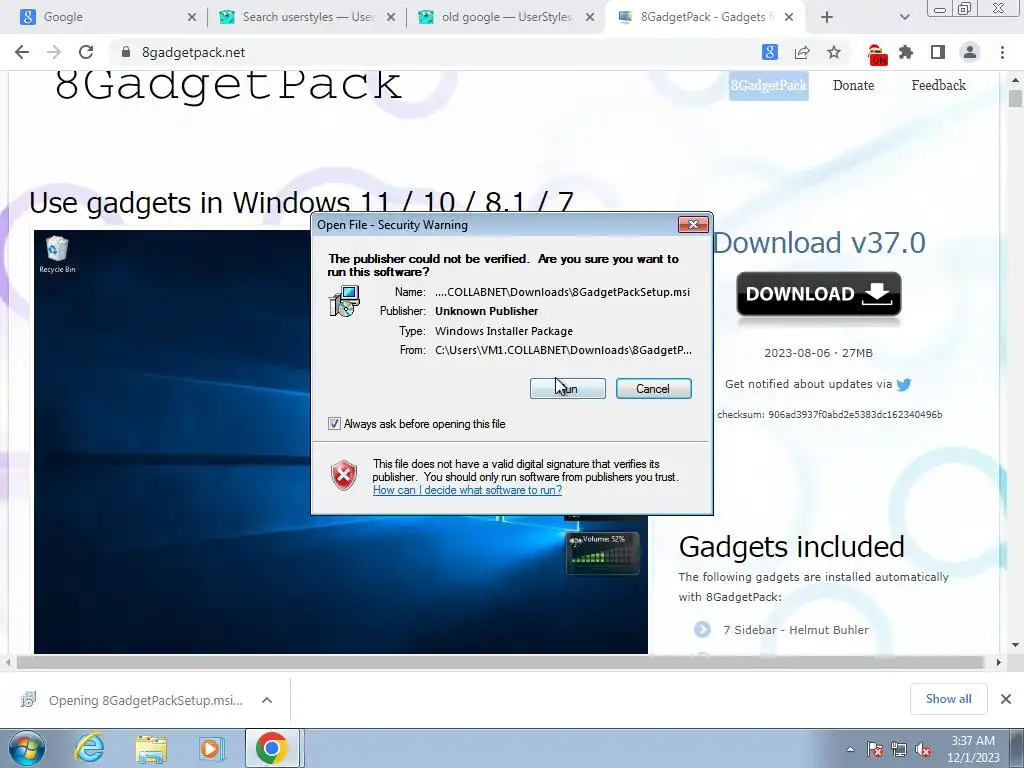The height and width of the screenshot is (768, 1024).
Task: Dismiss the downloads bar
Action: (1006, 699)
